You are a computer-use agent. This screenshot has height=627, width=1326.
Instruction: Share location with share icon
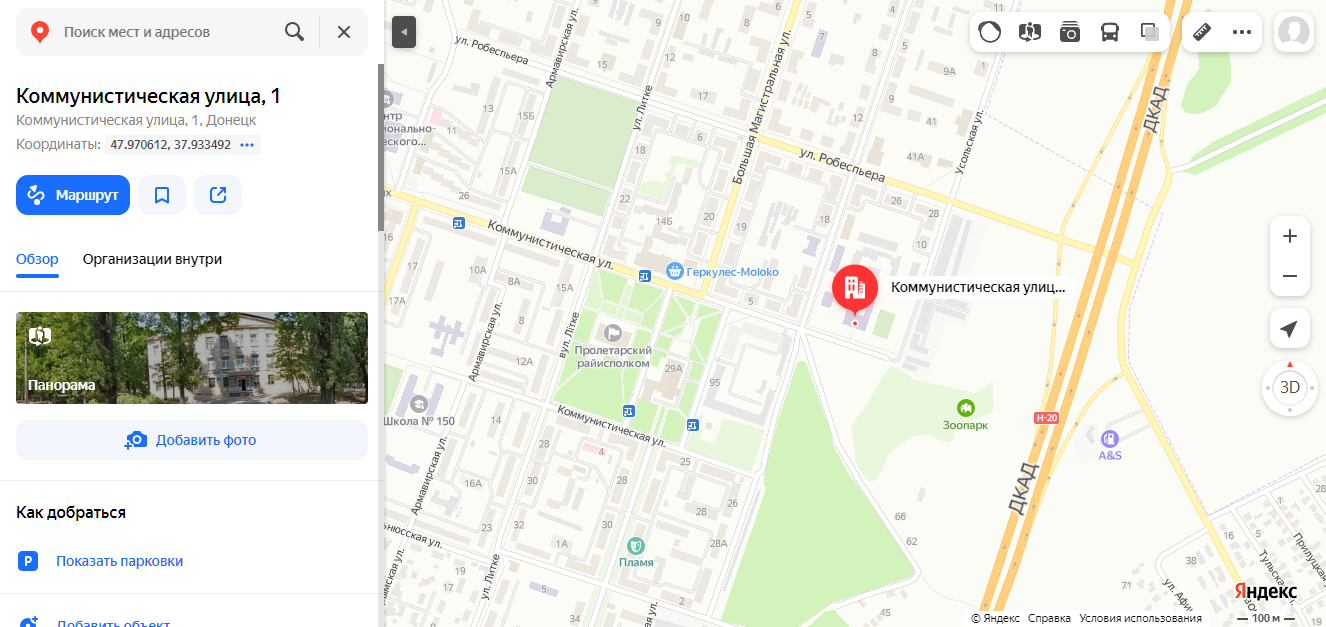click(218, 195)
